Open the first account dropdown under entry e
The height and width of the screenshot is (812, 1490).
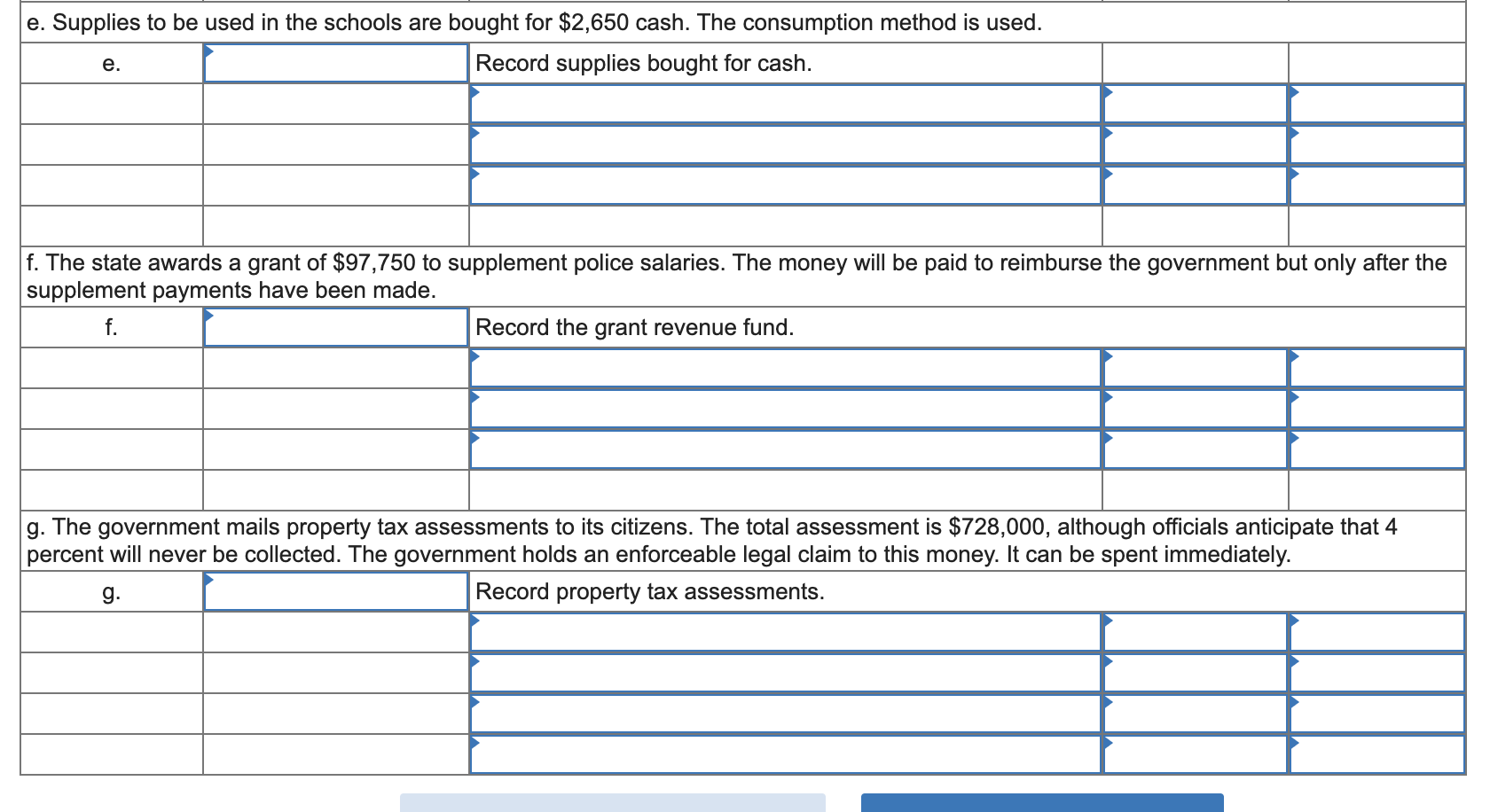coord(786,104)
